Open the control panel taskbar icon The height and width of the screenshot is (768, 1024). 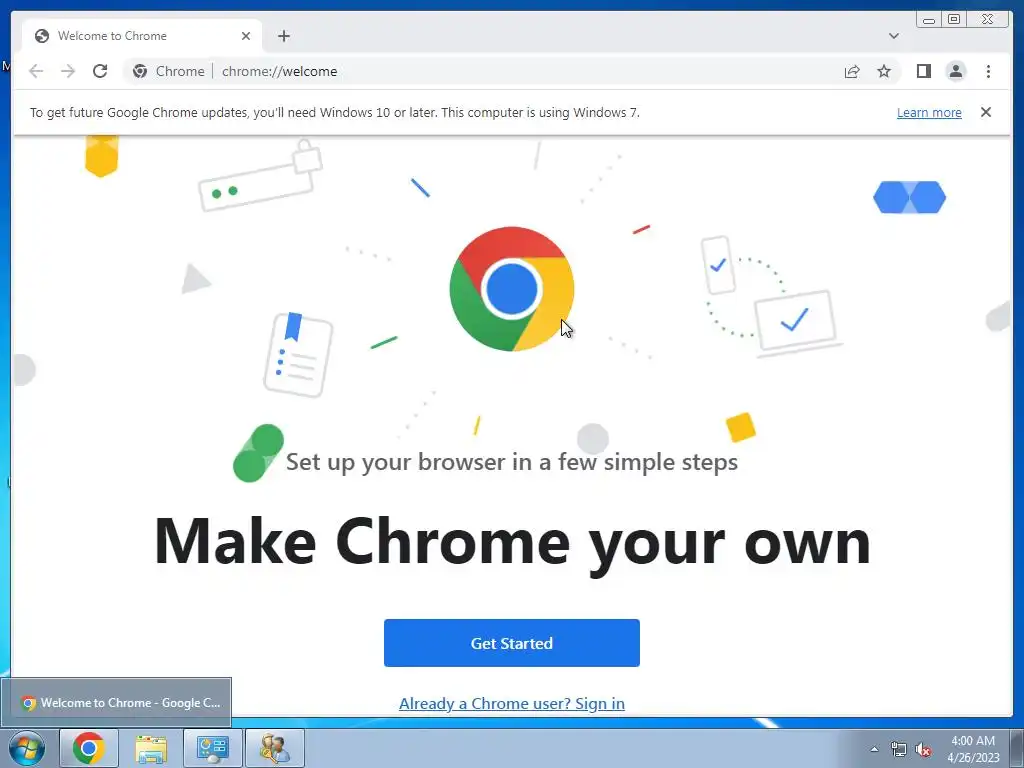[213, 748]
